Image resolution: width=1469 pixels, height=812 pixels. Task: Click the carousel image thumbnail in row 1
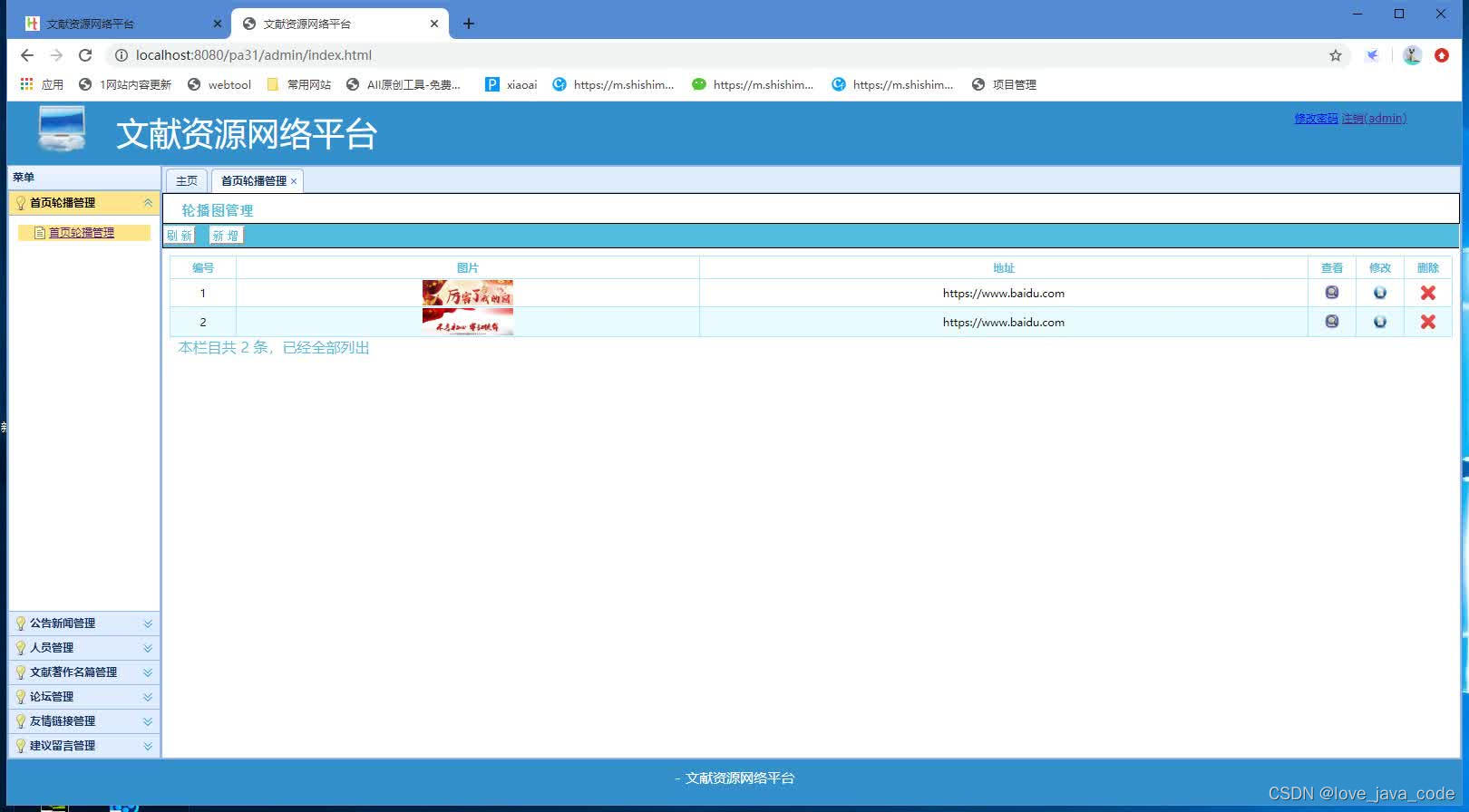[467, 293]
